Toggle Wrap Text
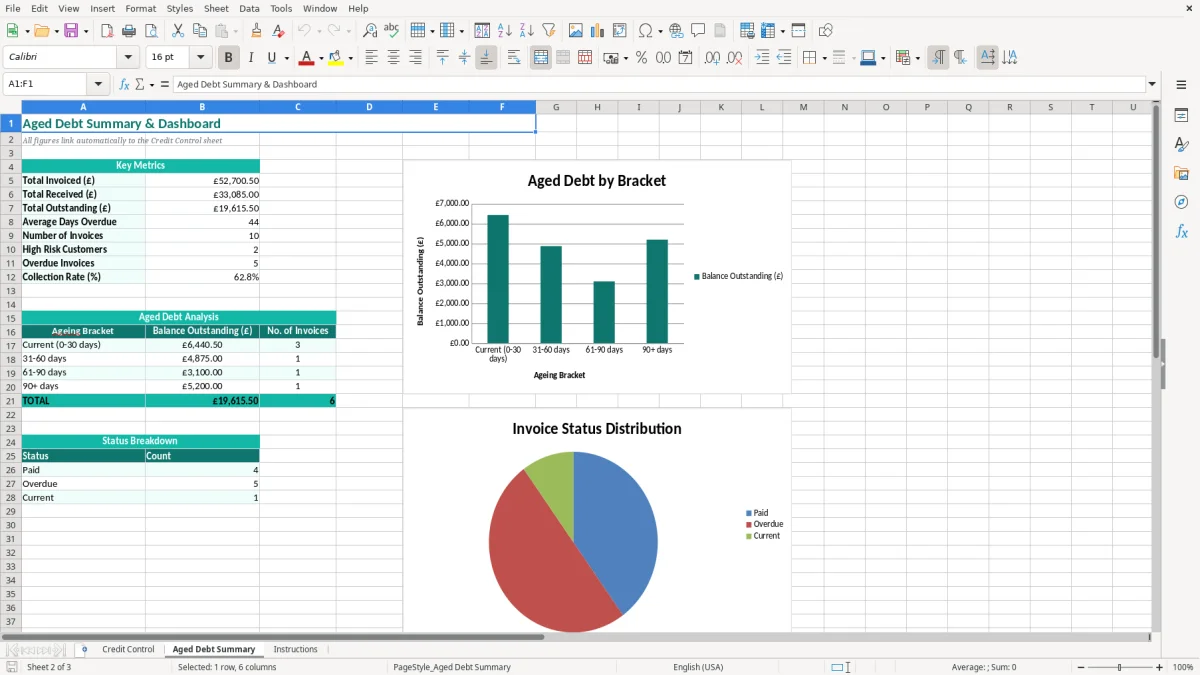This screenshot has width=1200, height=675. (x=514, y=58)
